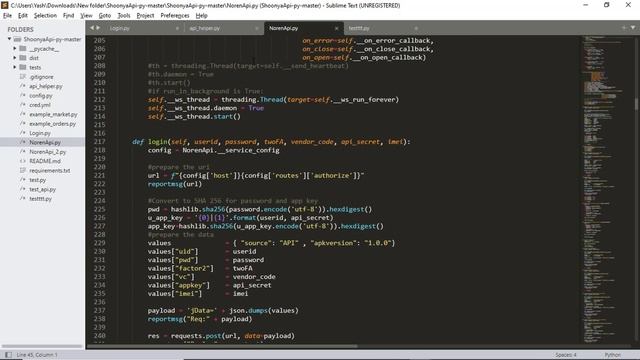Open testttt.py in the sidebar file list
This screenshot has height=360, width=640.
pos(40,199)
